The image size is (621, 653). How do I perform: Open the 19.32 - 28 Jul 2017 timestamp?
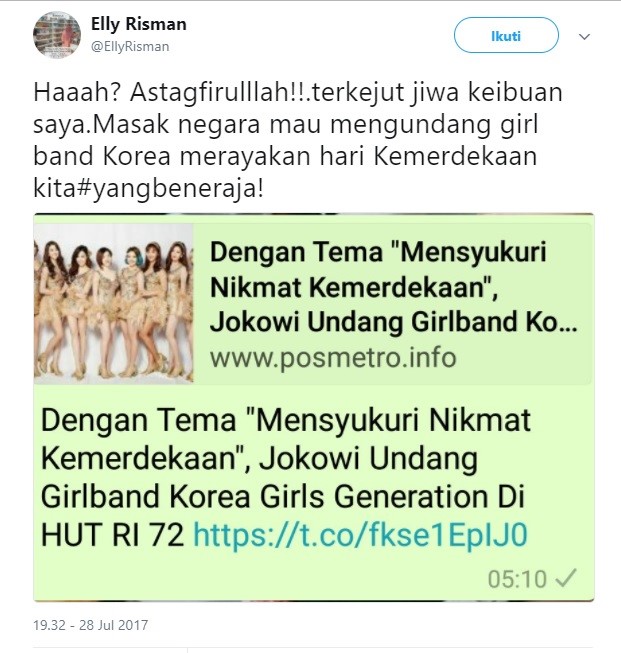click(90, 625)
